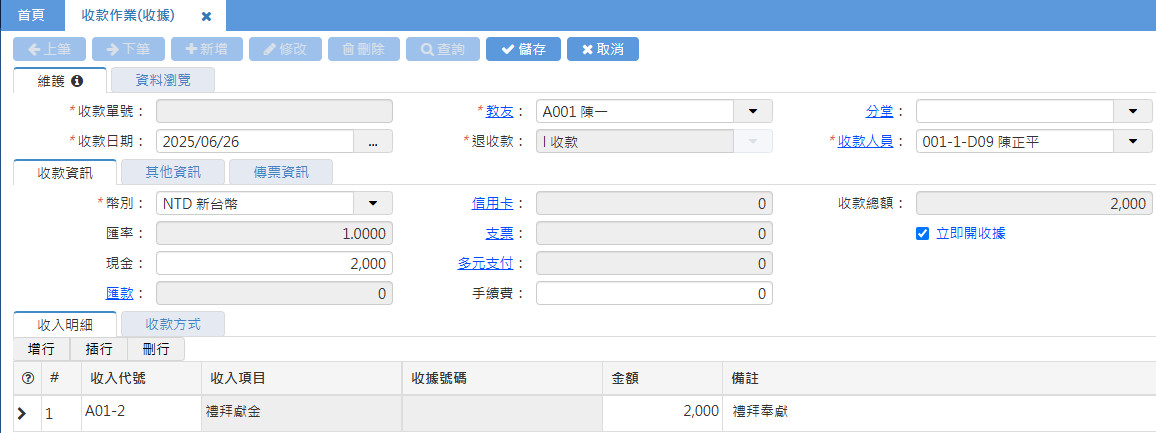Click the help icon in grid header
Image resolution: width=1156 pixels, height=433 pixels.
click(x=28, y=379)
